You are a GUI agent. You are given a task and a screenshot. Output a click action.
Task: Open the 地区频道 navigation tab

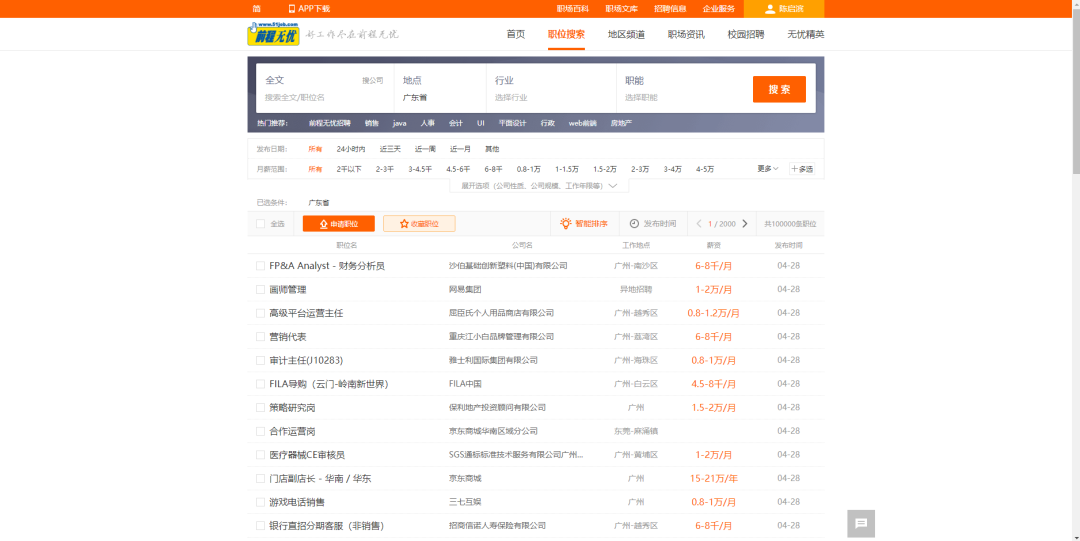point(626,34)
